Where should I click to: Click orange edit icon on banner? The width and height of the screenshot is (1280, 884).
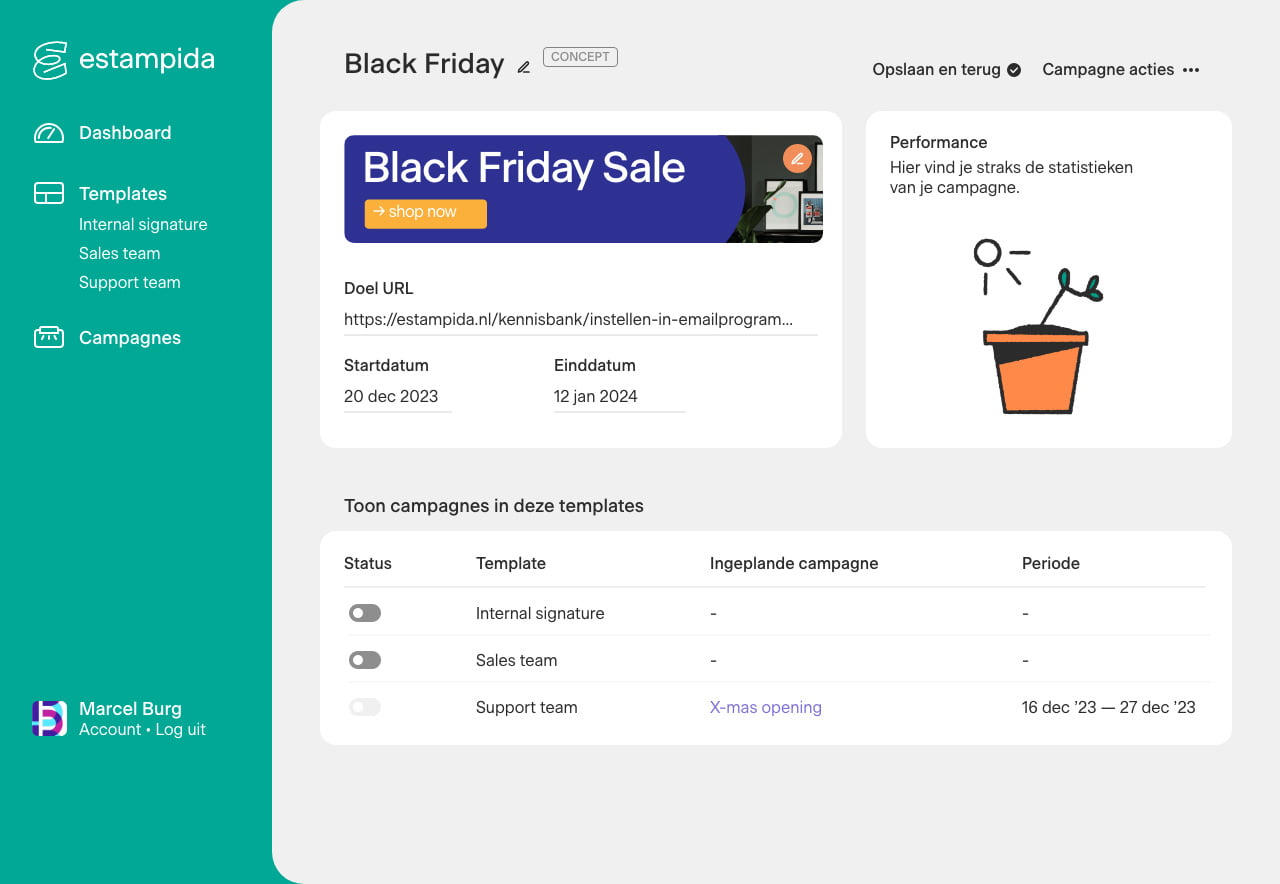coord(797,159)
